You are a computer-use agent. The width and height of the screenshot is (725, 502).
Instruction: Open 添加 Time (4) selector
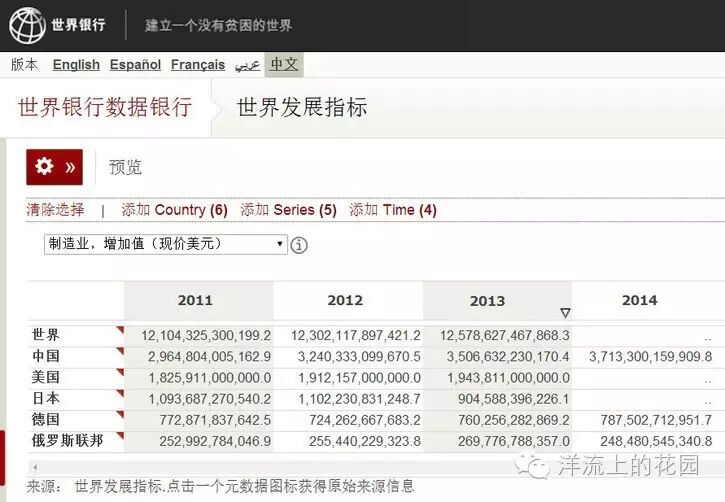[393, 210]
